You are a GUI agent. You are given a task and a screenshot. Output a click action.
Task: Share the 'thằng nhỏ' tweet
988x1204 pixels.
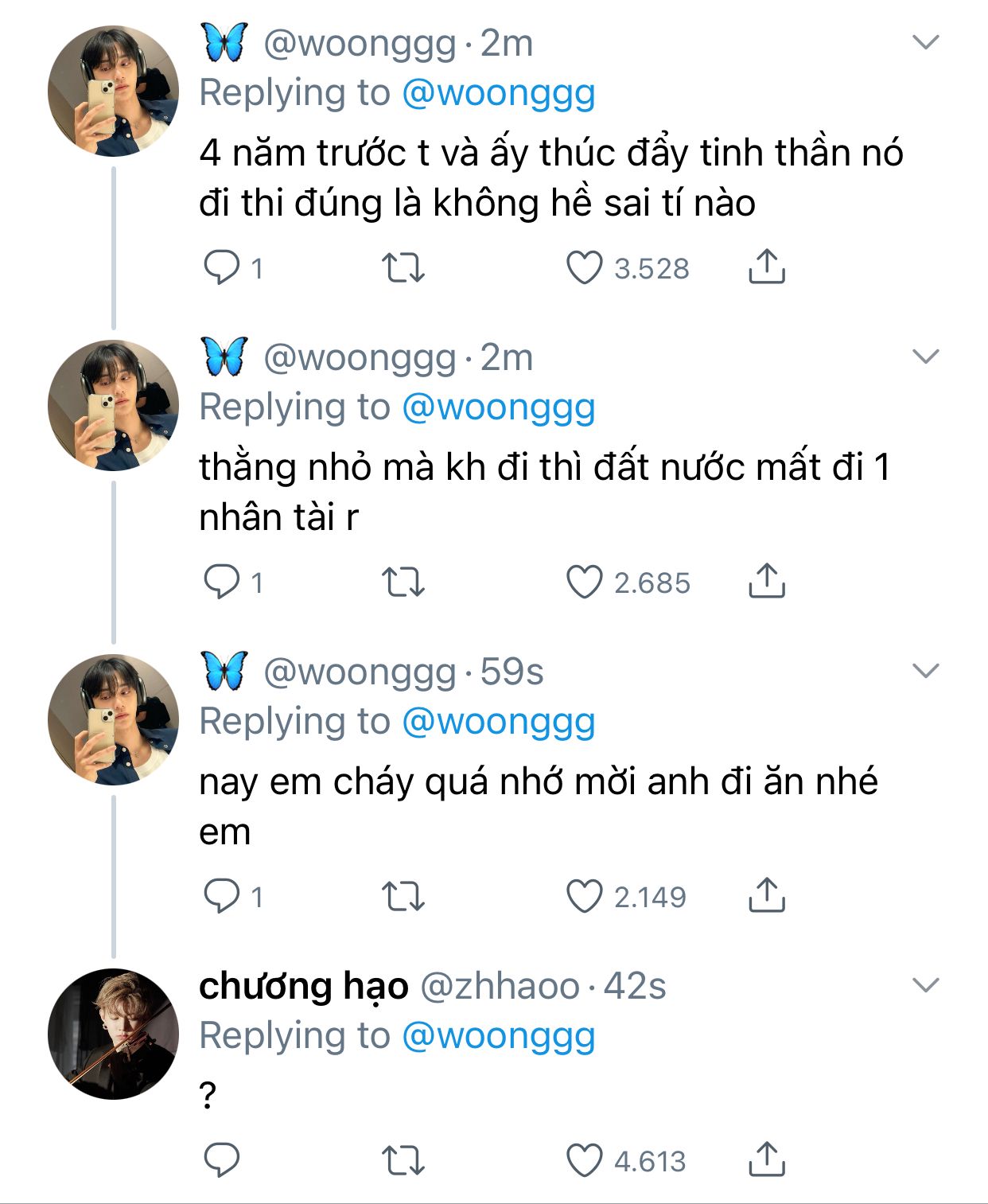pyautogui.click(x=767, y=581)
